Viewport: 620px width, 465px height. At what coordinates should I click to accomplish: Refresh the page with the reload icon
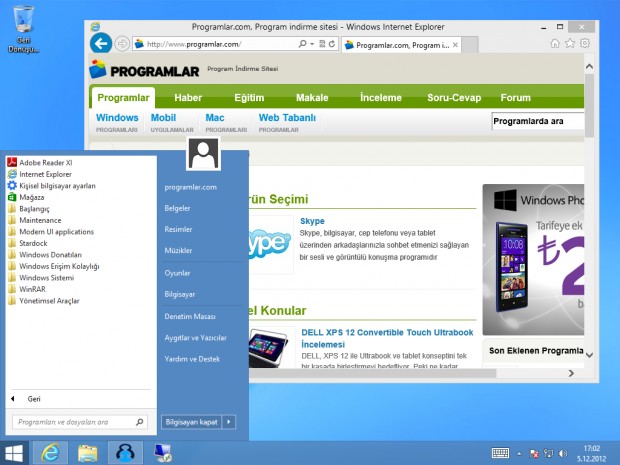pyautogui.click(x=332, y=43)
